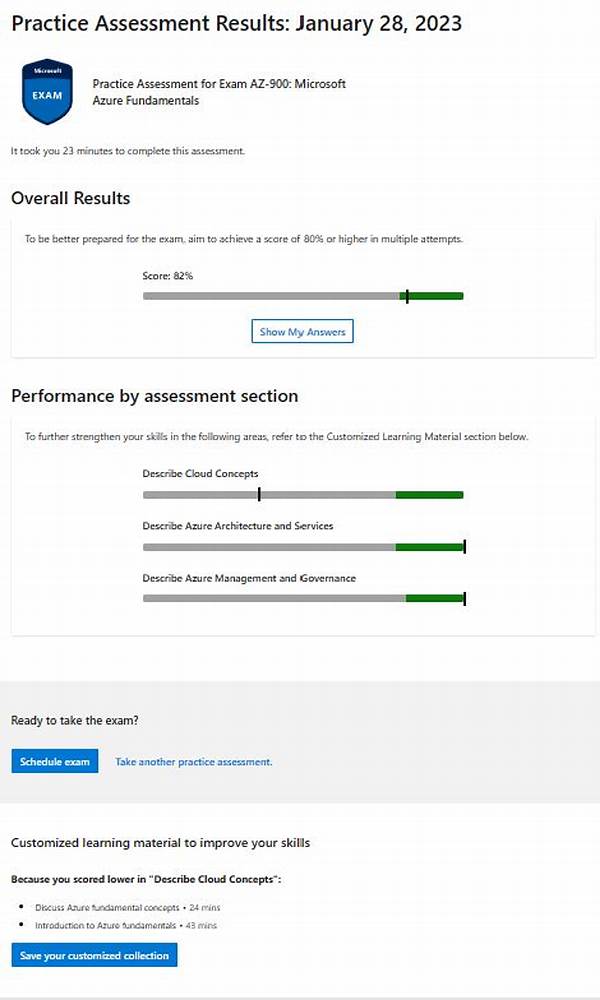Click the Describe Cloud Concepts progress bar

coord(303,495)
